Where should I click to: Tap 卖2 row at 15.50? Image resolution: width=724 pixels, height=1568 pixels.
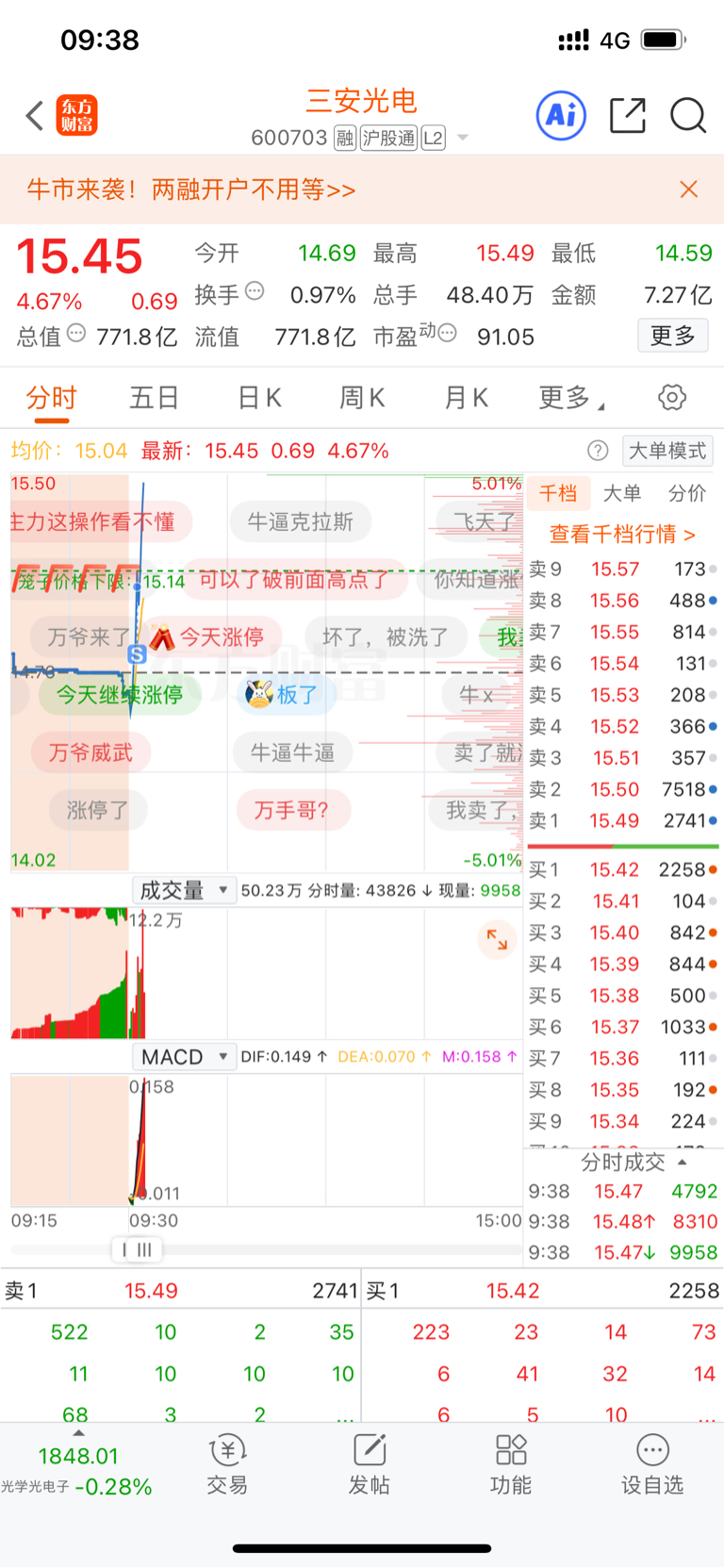tap(622, 789)
